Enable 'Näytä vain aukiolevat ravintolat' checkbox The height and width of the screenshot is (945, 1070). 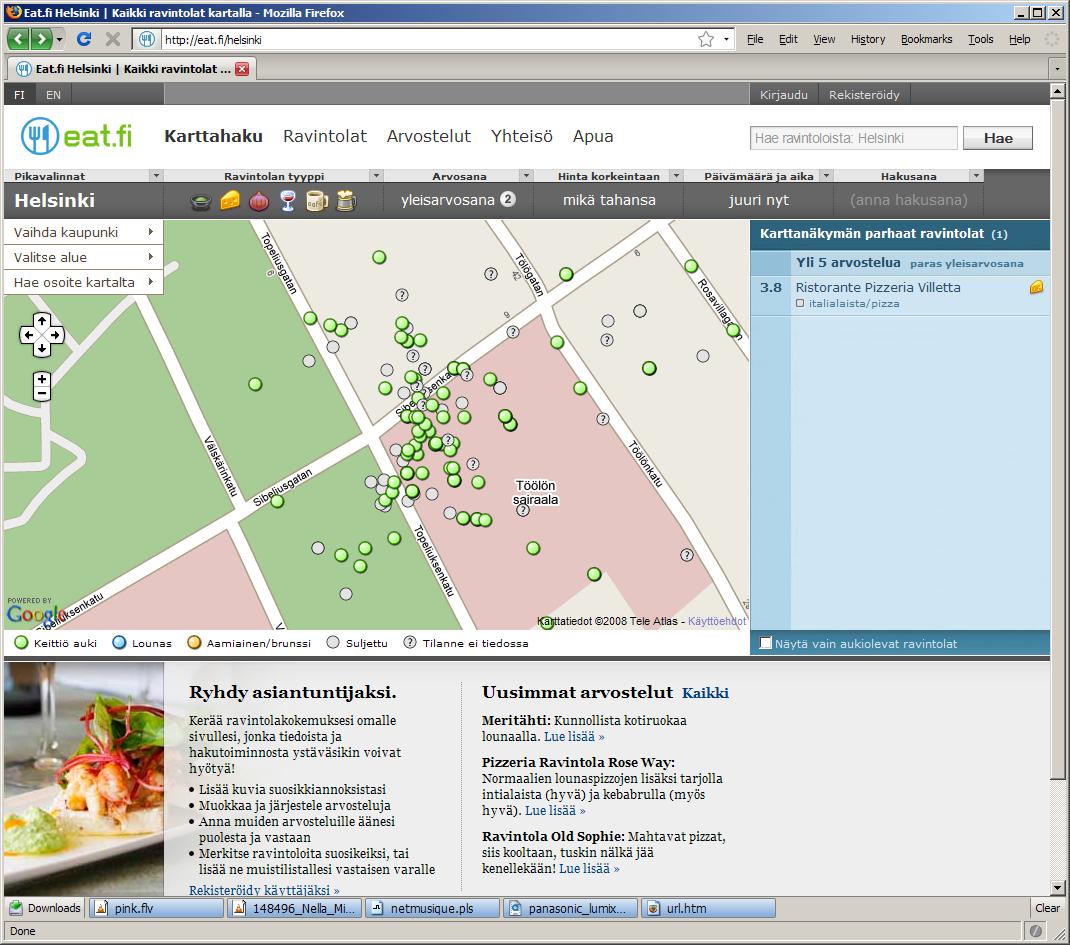click(x=767, y=643)
